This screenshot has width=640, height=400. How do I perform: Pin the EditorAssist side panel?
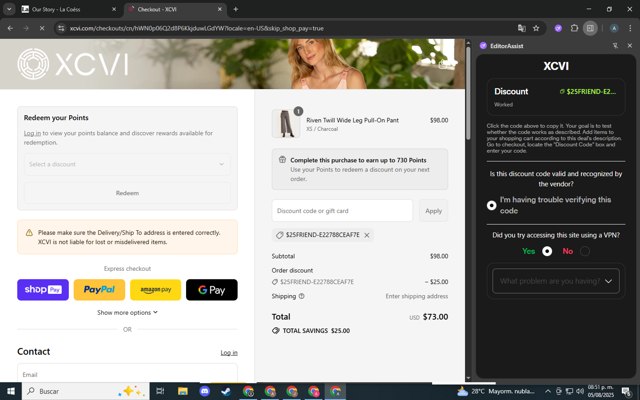[x=615, y=46]
